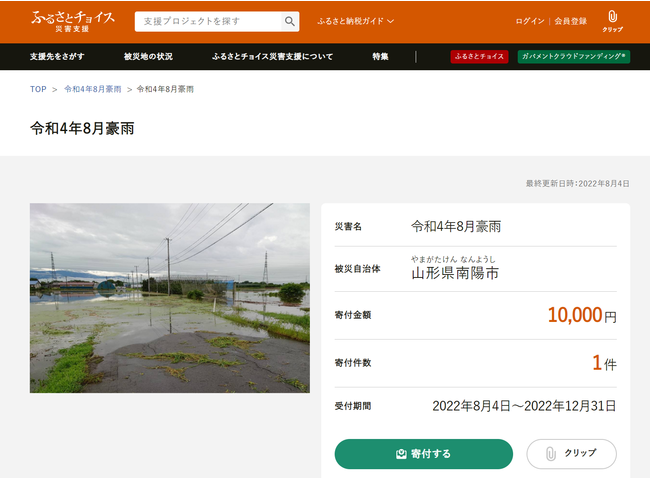Viewport: 650px width, 478px height.
Task: Select the 特集 menu item
Action: click(380, 57)
